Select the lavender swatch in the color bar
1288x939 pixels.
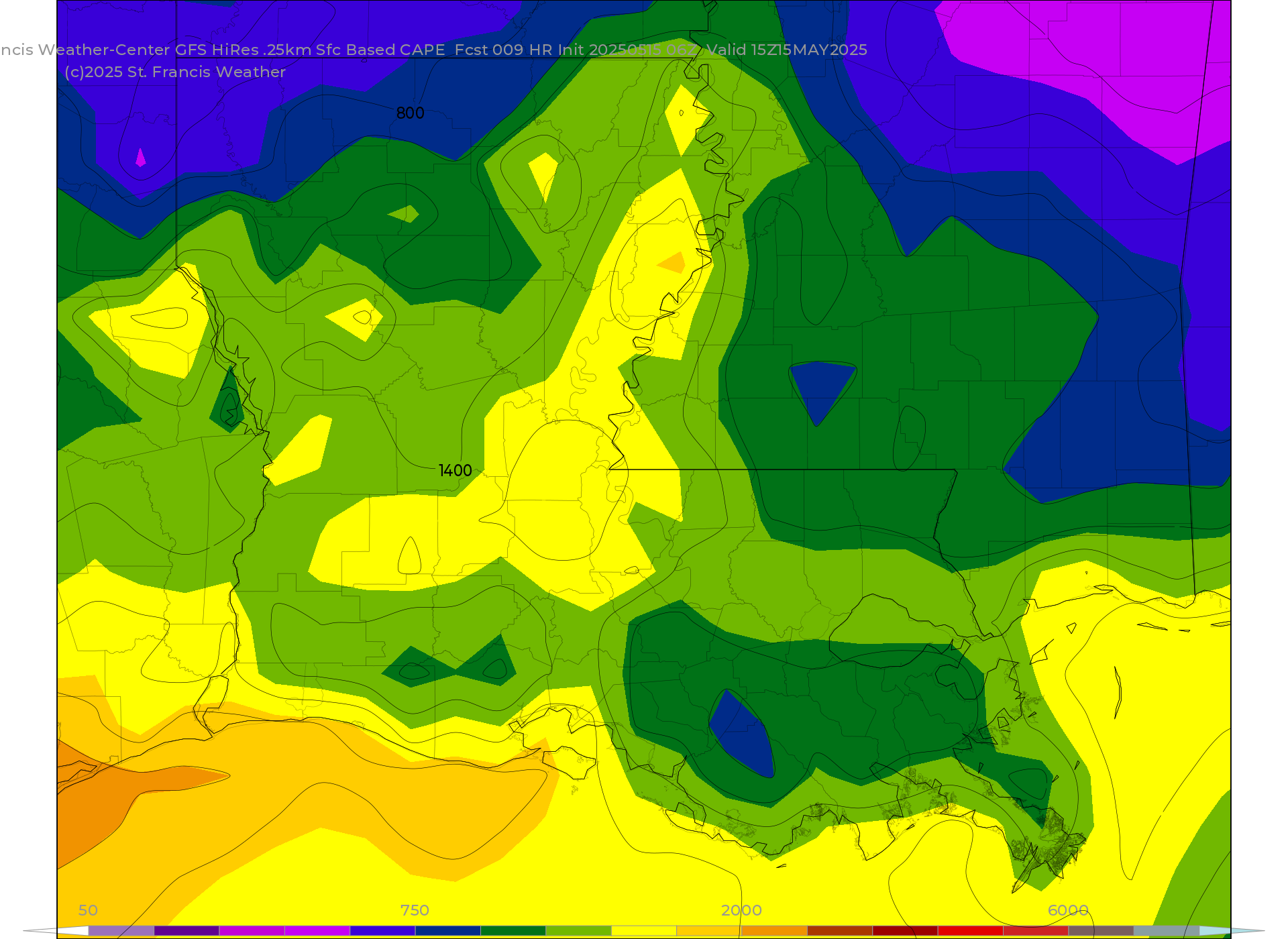coord(121,931)
